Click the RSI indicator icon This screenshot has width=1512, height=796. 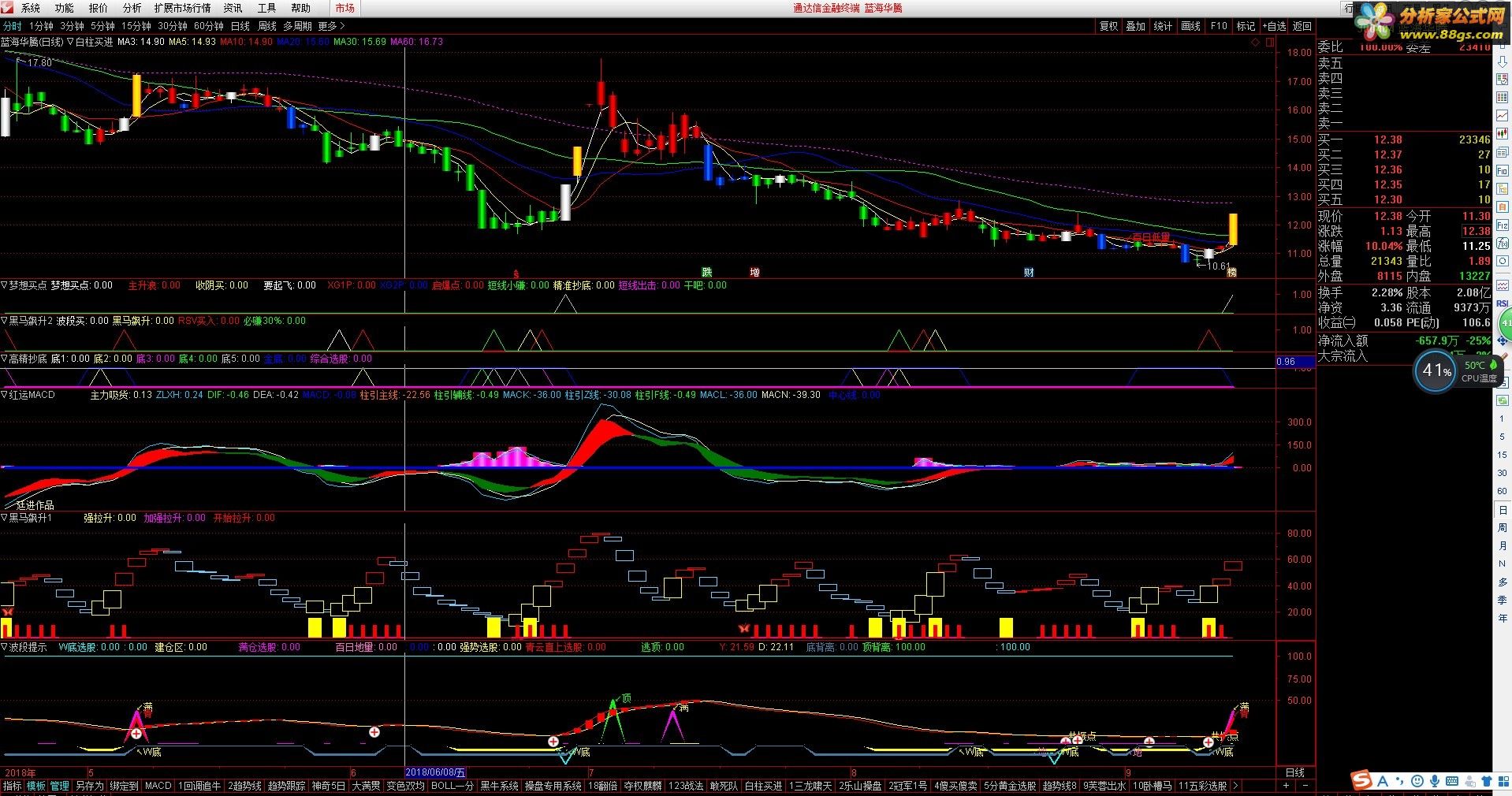[1502, 303]
